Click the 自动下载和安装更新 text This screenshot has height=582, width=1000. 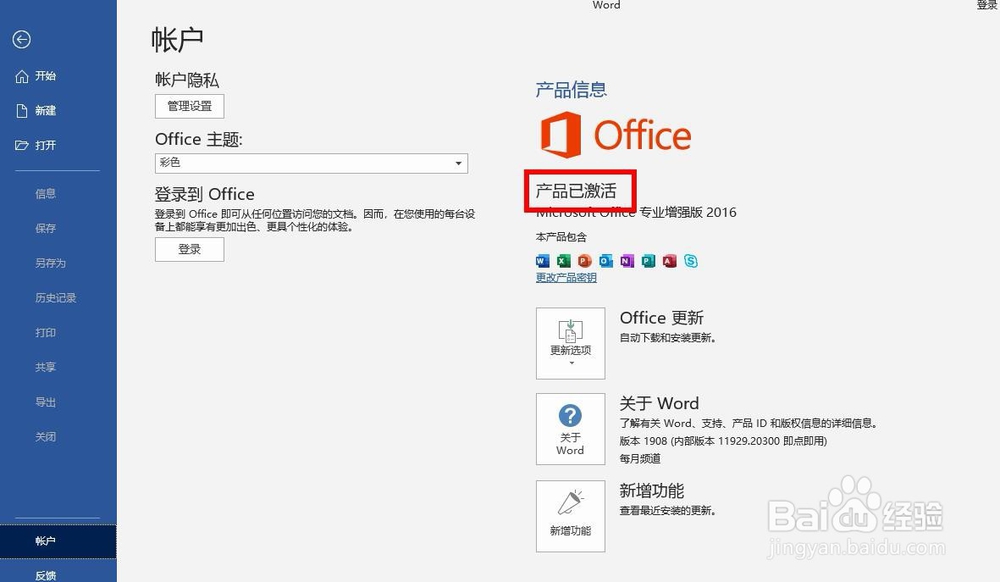668,337
